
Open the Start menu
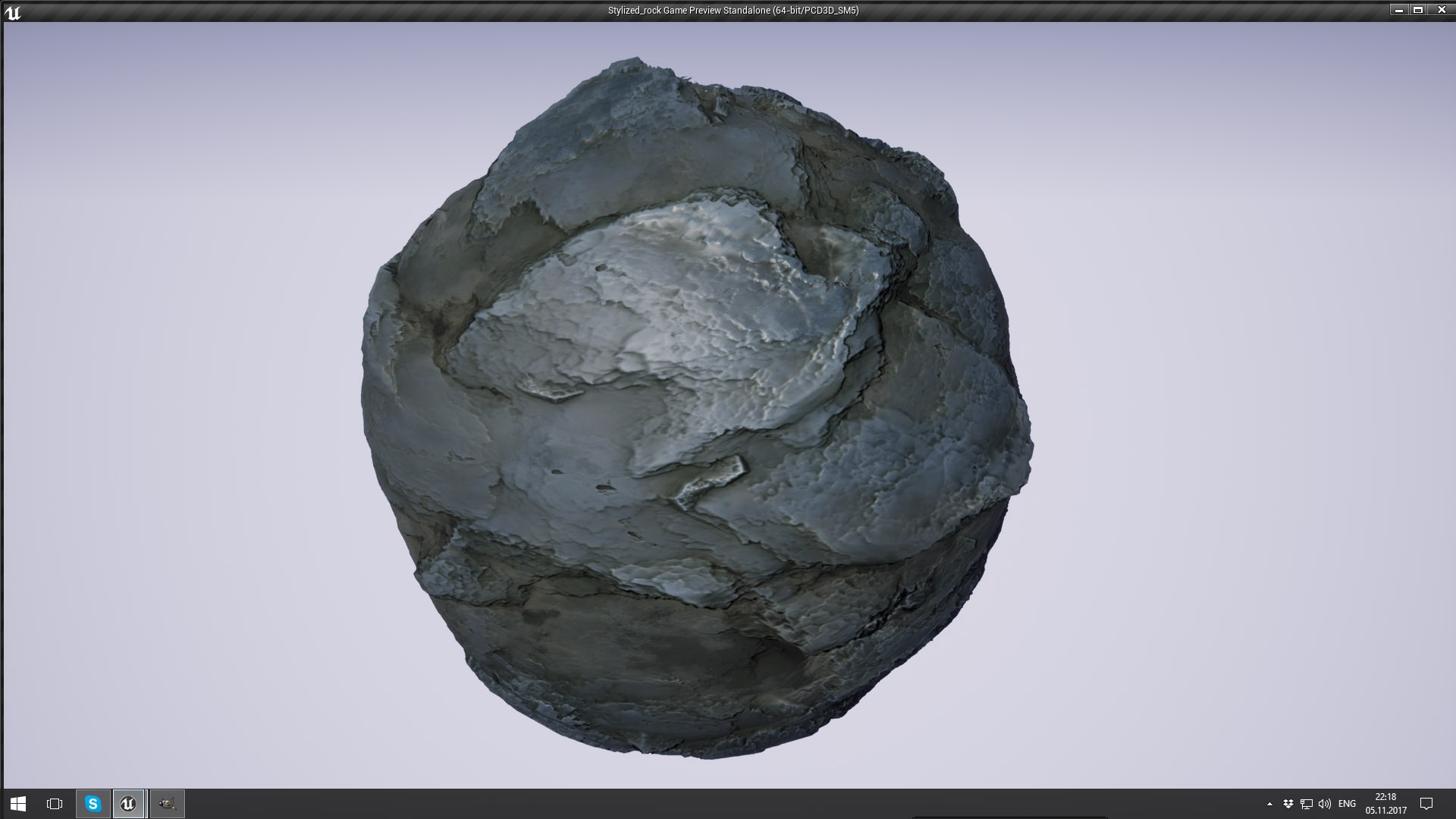pos(17,803)
